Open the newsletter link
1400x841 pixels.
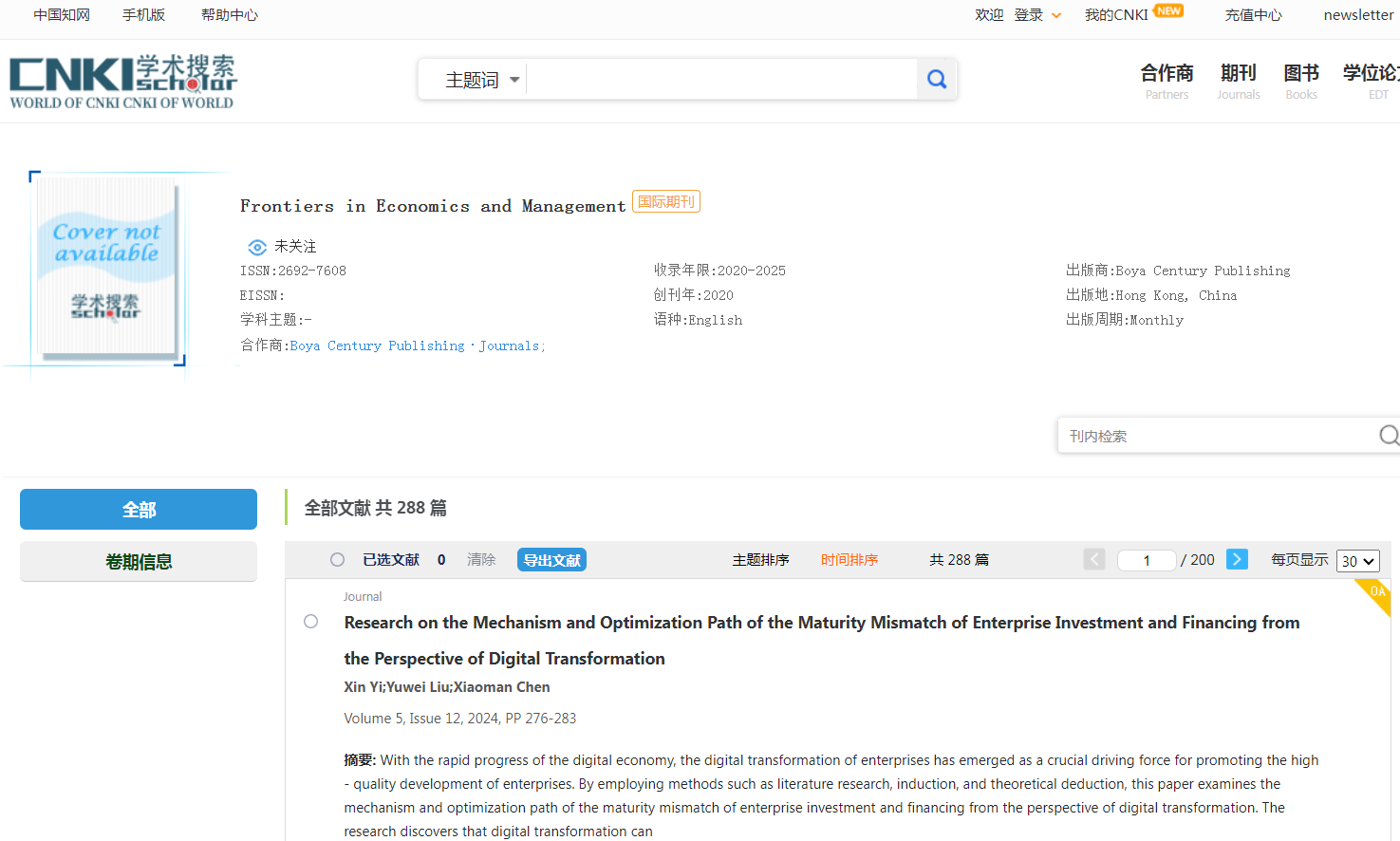pyautogui.click(x=1358, y=15)
